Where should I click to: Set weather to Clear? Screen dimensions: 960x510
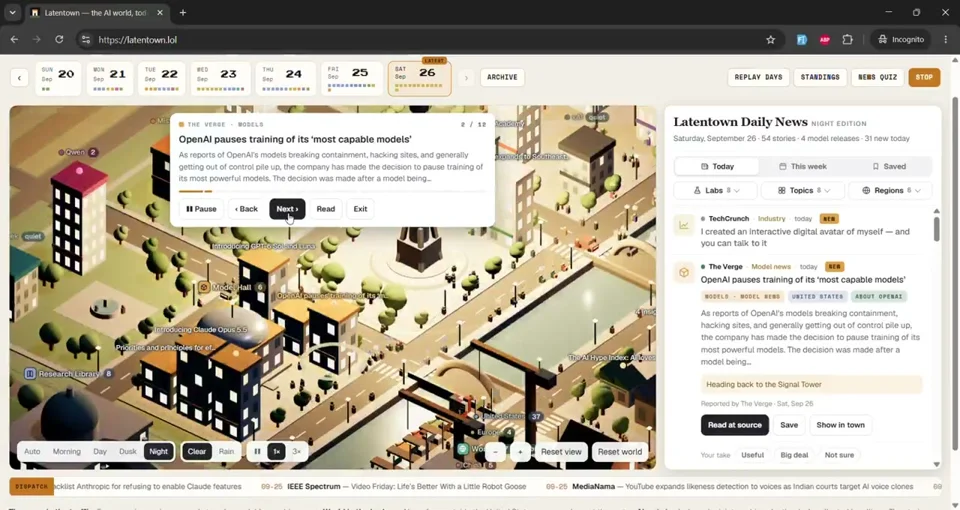coord(197,452)
